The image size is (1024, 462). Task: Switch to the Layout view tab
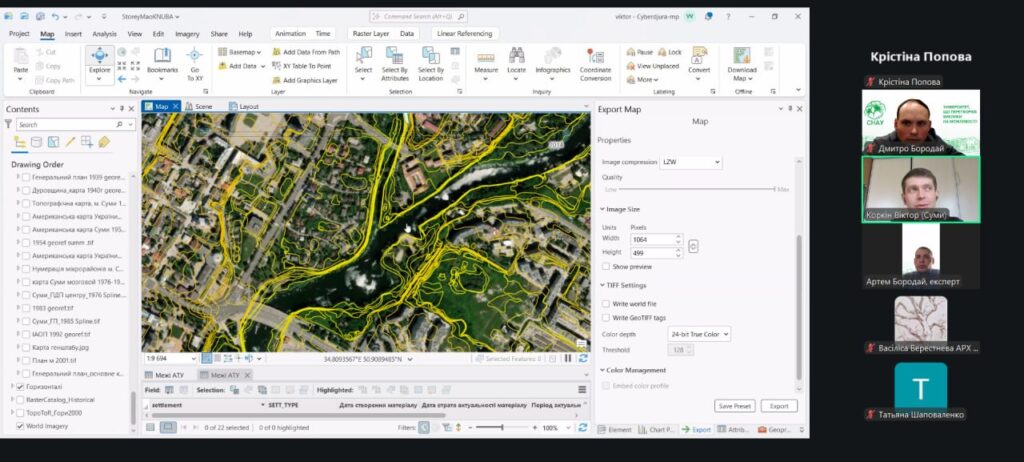coord(248,106)
